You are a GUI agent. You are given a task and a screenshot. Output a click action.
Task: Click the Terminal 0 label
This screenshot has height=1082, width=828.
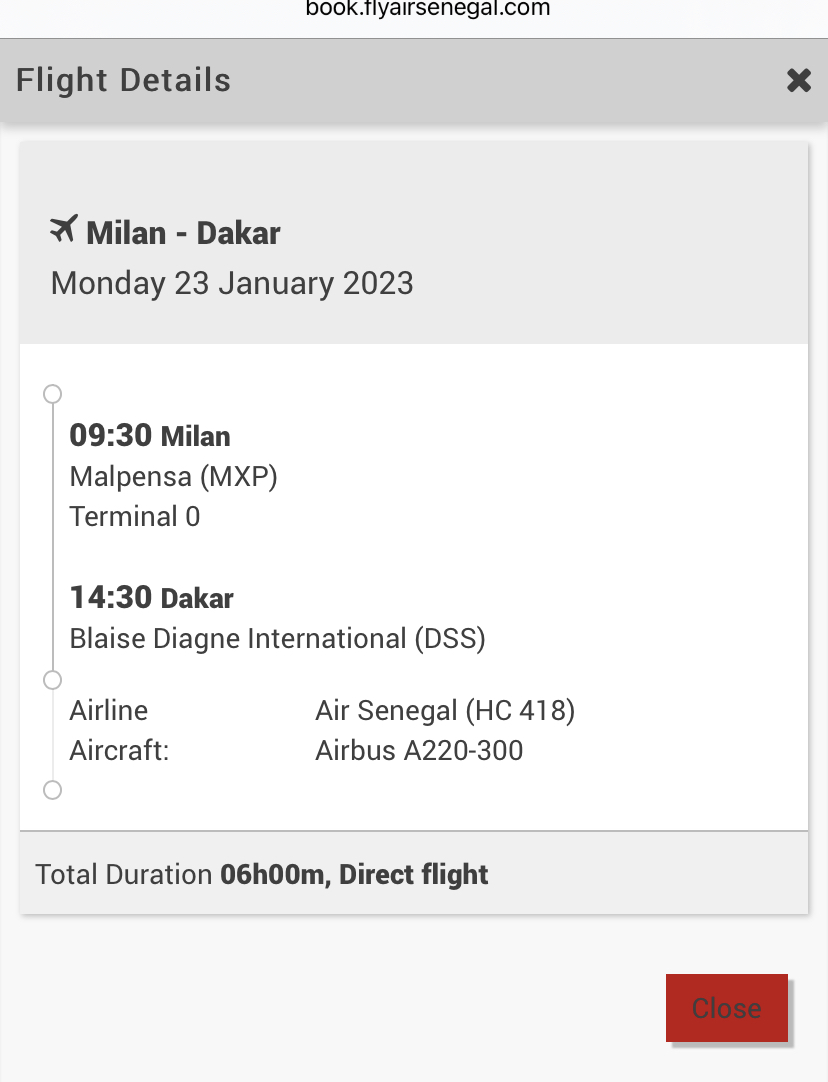[x=135, y=516]
